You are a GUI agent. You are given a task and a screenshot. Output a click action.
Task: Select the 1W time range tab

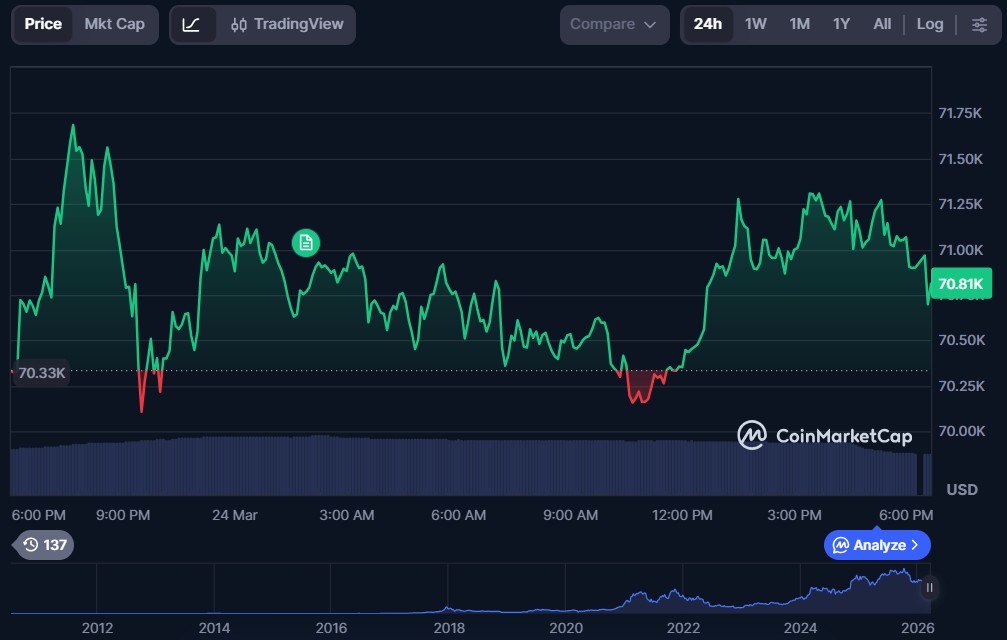[x=756, y=24]
